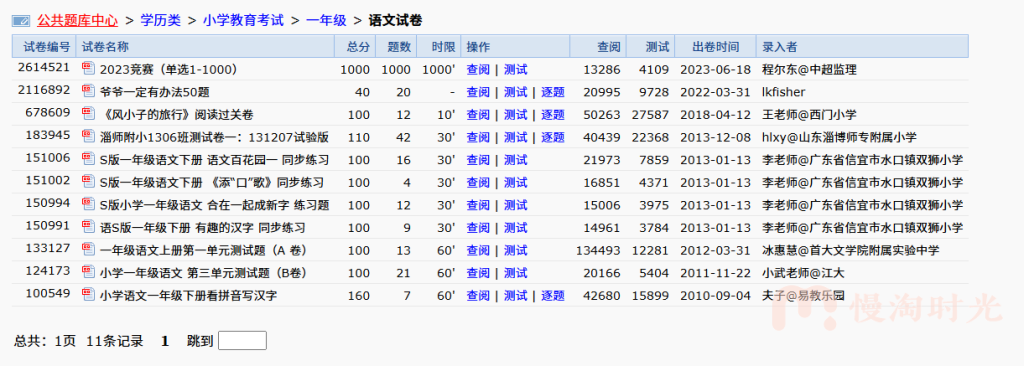
Task: Click 查阅 for 一年级语文上册第一单元测试题
Action: pos(478,250)
